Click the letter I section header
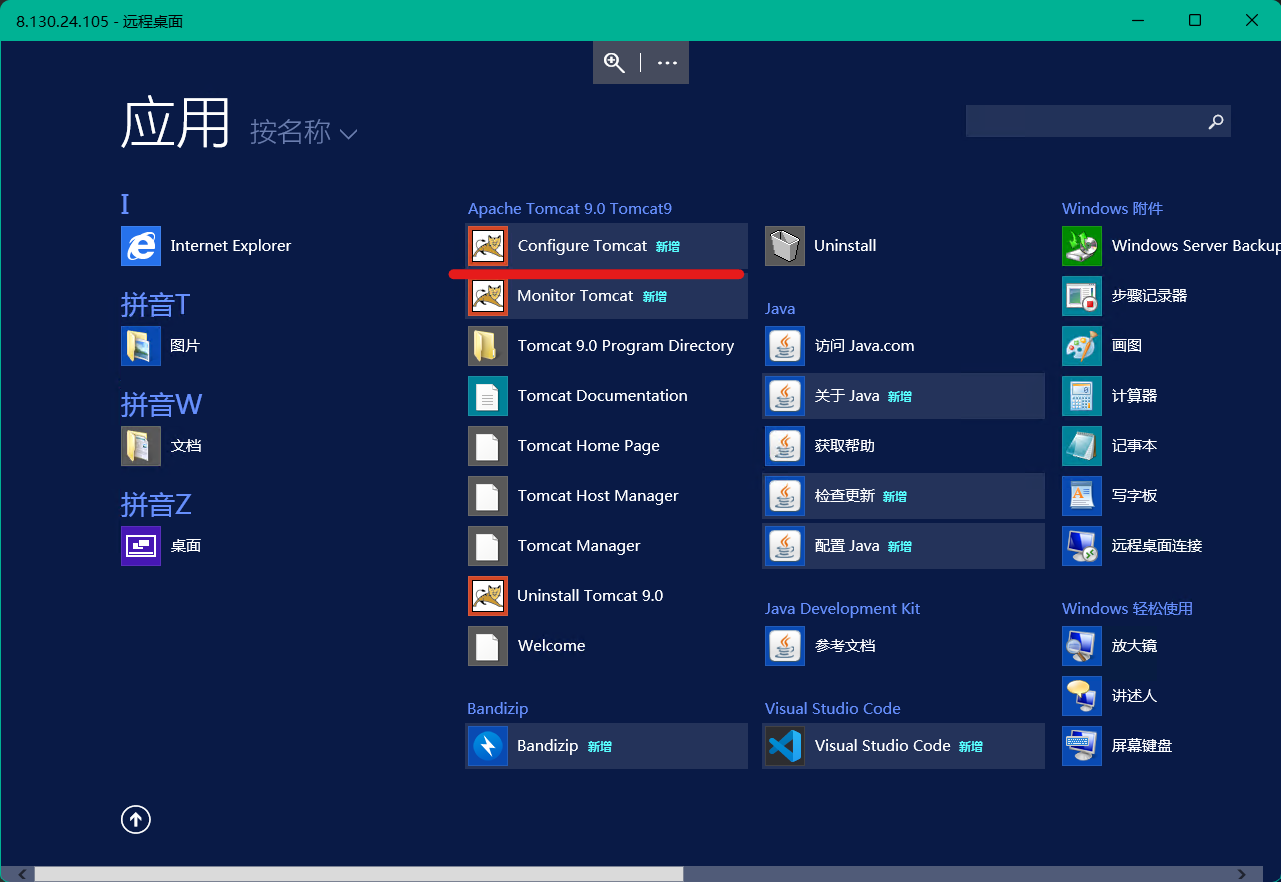Viewport: 1281px width, 882px height. (125, 204)
